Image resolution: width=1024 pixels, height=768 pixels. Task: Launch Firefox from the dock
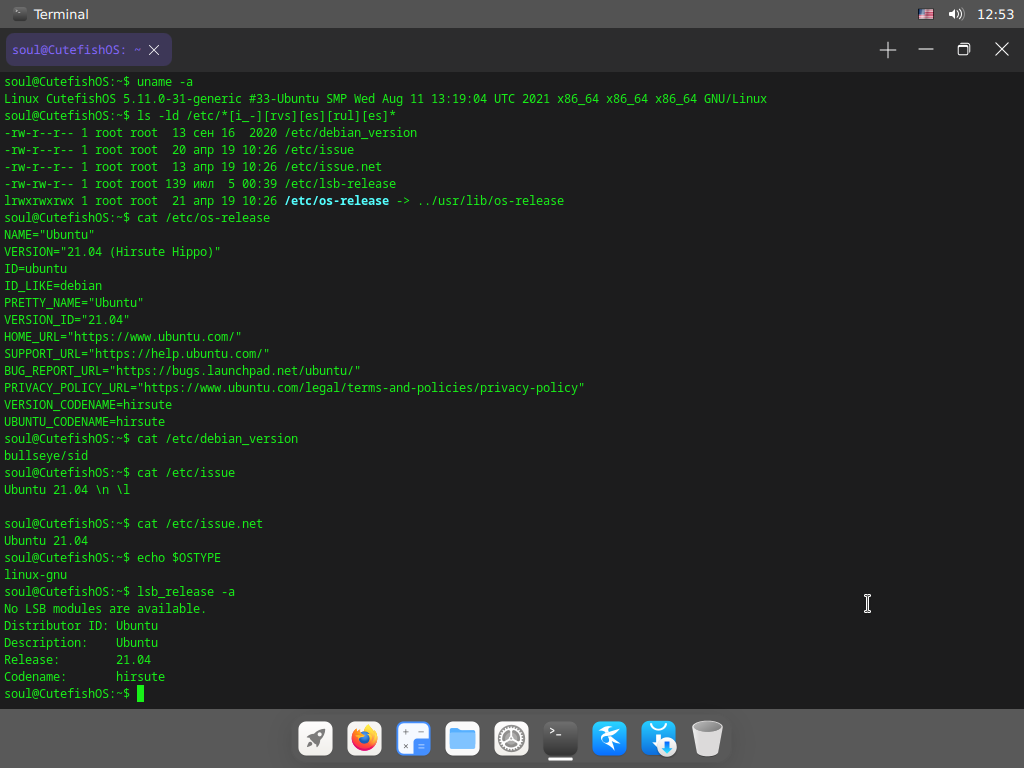pyautogui.click(x=364, y=738)
